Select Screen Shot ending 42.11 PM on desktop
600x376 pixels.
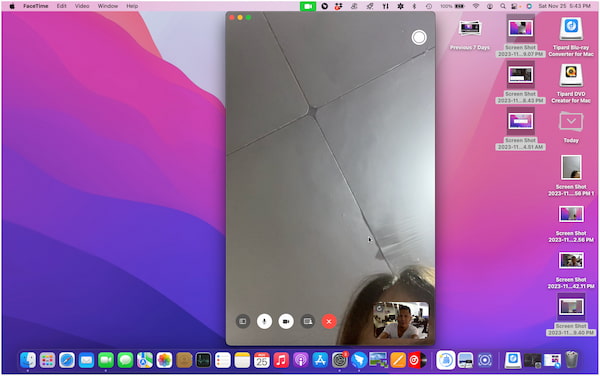coord(571,270)
